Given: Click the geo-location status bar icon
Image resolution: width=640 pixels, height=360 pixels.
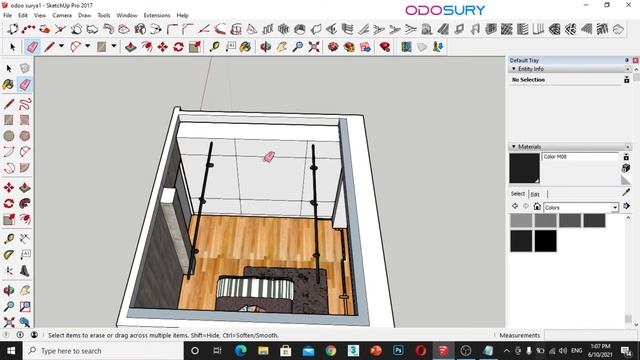Looking at the screenshot, I should (6, 335).
